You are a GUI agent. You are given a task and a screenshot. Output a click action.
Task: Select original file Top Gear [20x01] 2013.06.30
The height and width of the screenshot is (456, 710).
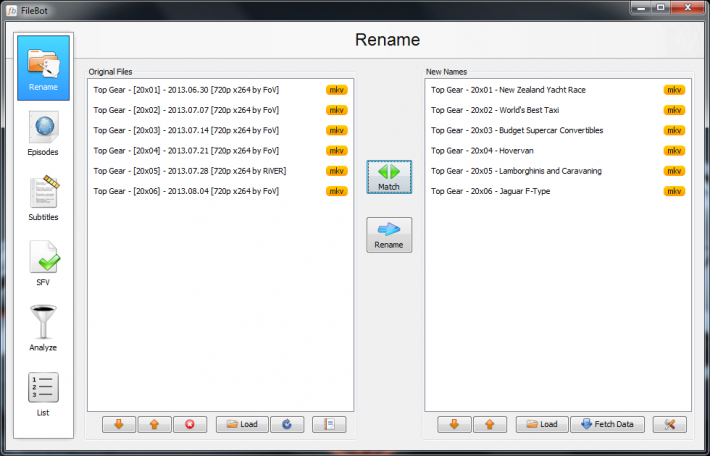click(221, 90)
